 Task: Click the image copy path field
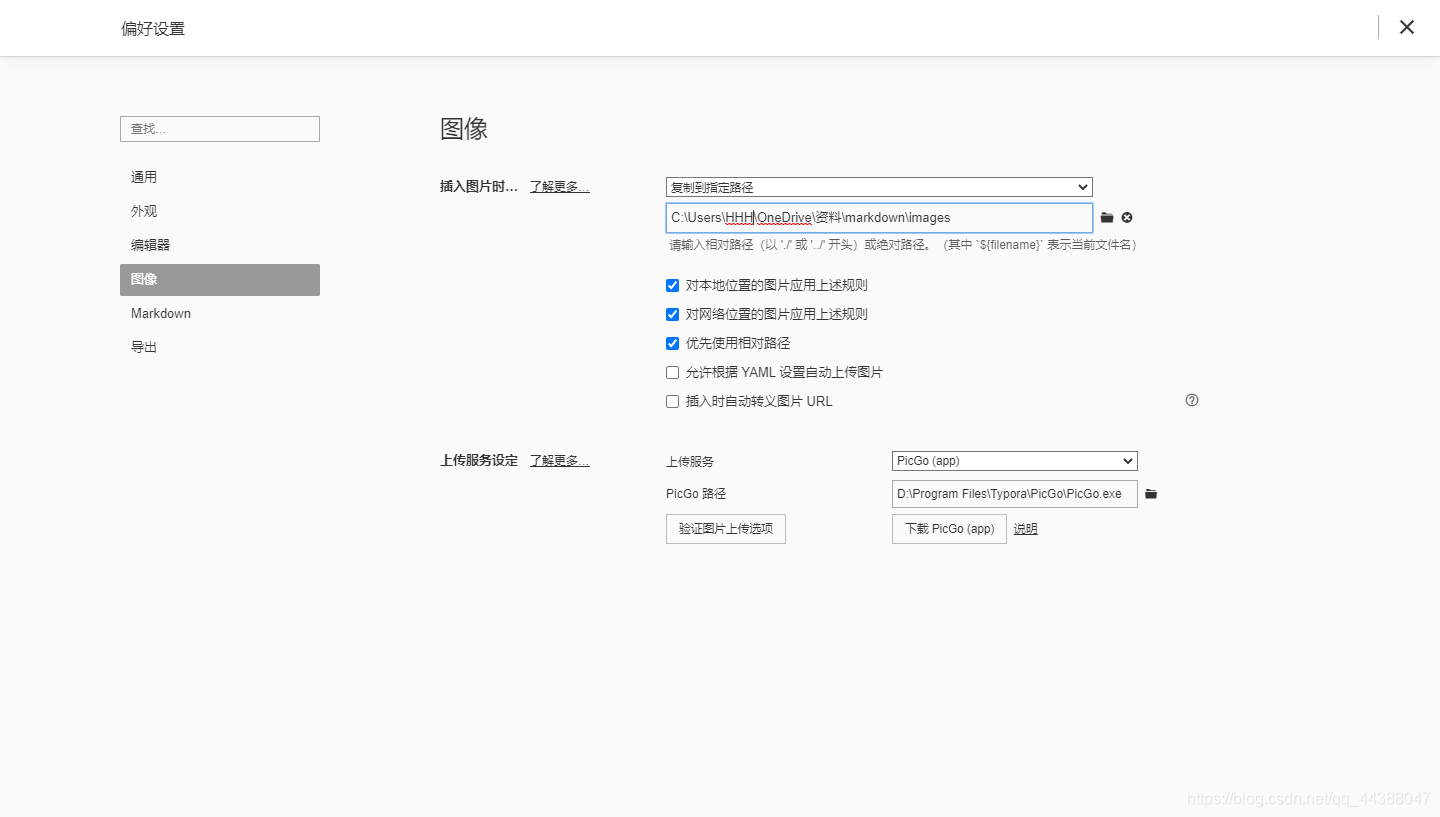pyautogui.click(x=879, y=218)
